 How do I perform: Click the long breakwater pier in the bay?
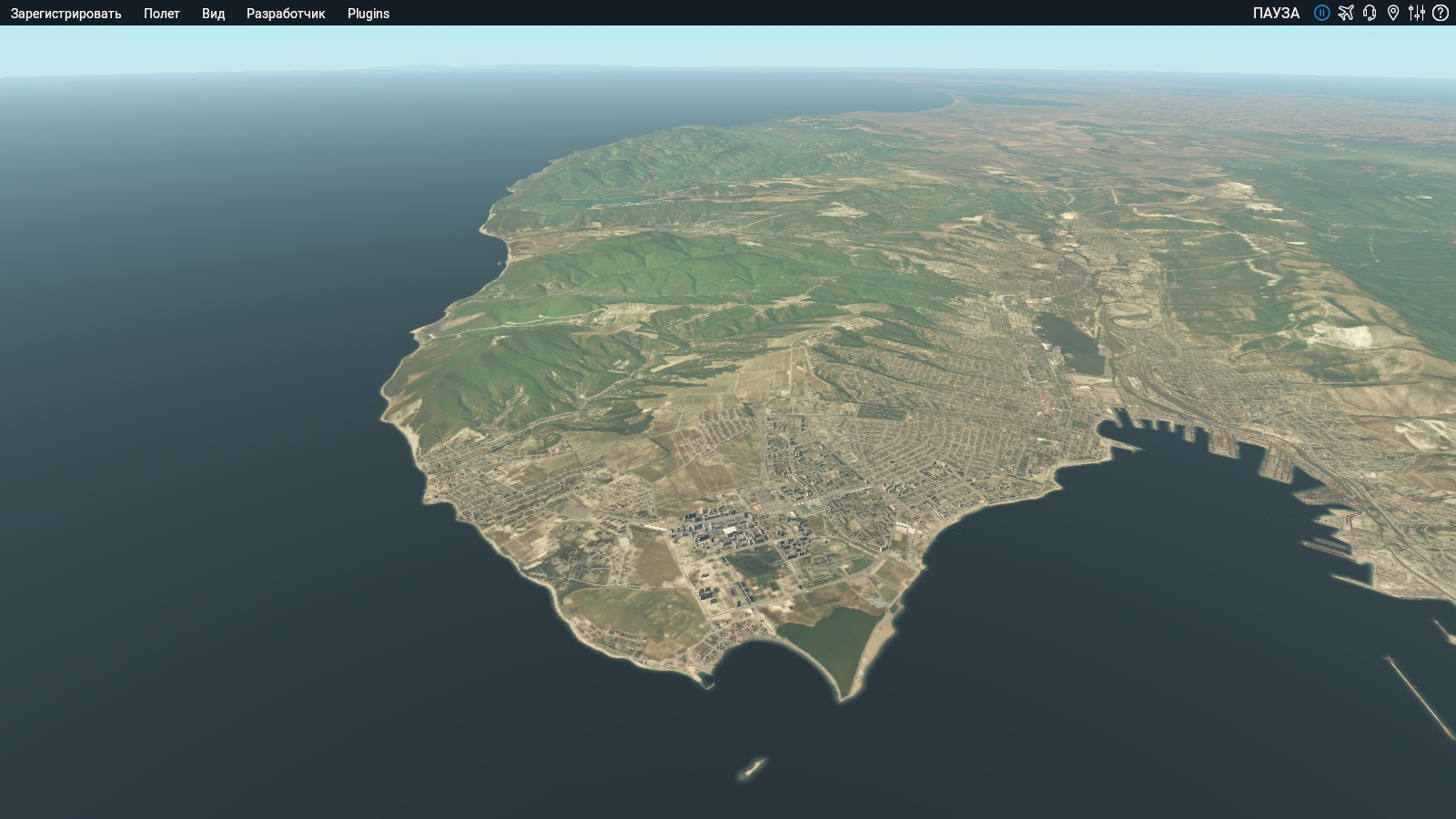coord(1420,696)
